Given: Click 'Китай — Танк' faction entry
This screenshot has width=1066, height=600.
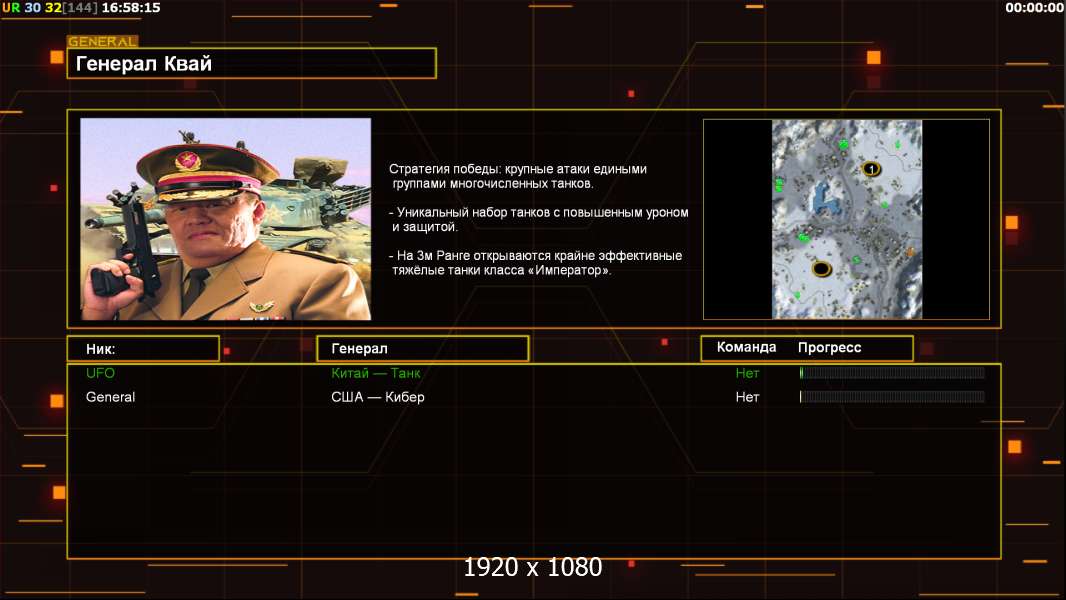Looking at the screenshot, I should [x=375, y=373].
